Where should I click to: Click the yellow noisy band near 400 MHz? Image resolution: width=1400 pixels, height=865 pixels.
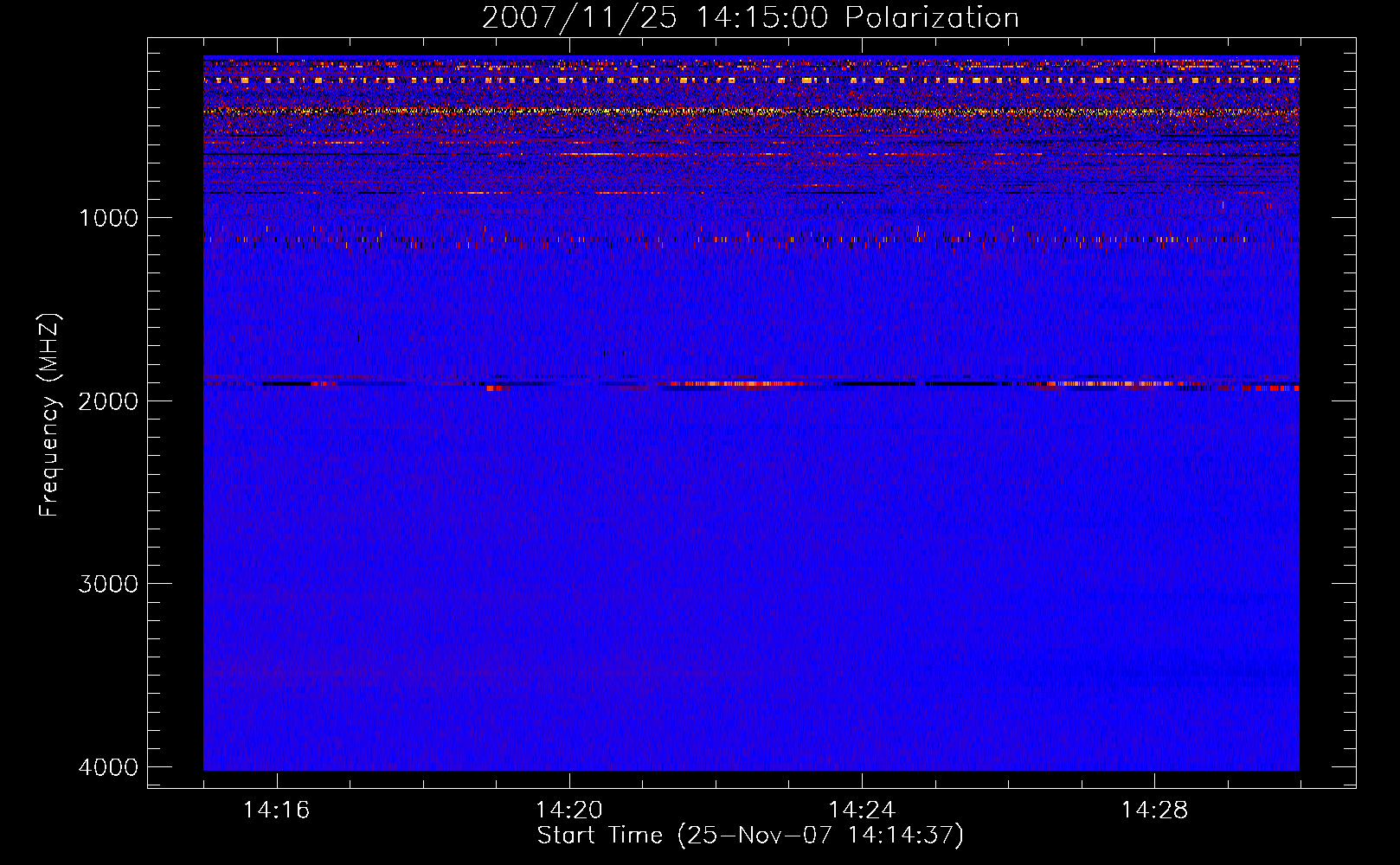pos(751,112)
